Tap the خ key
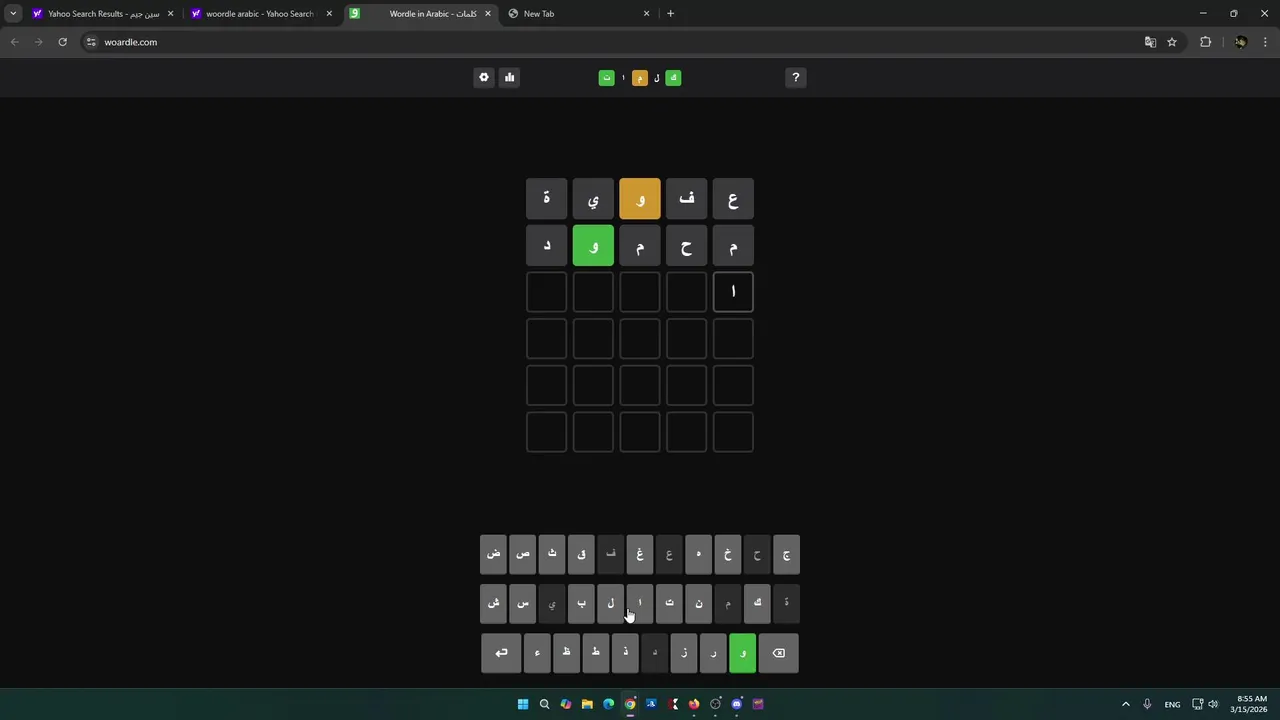1280x720 pixels. point(728,554)
